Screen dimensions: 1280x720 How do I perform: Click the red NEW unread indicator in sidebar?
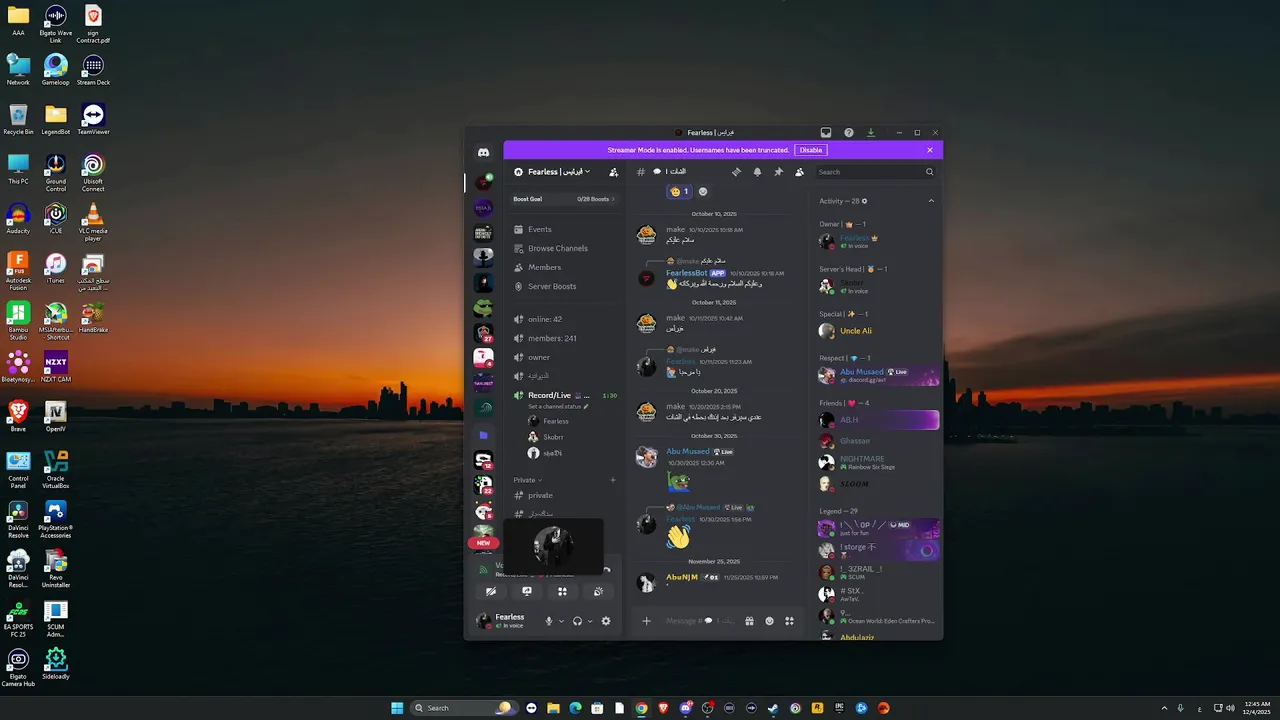coord(483,543)
